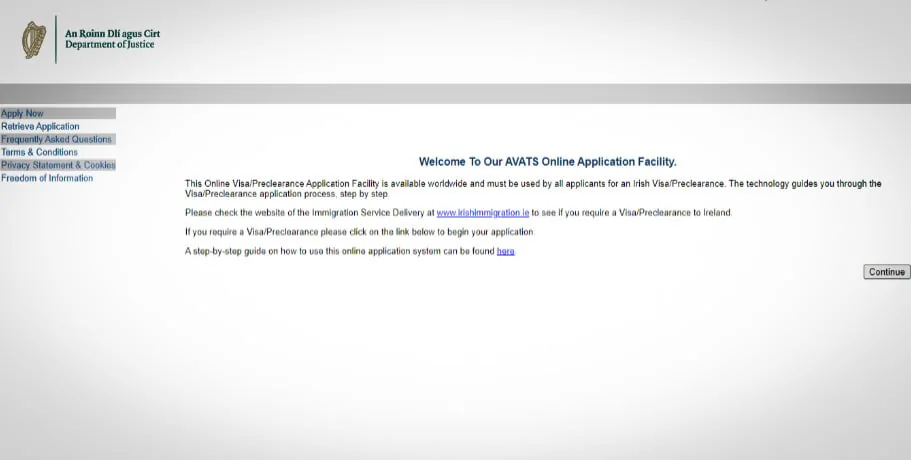Viewport: 911px width, 460px height.
Task: Click the 'Welcome To Our AVATS' heading
Action: tap(547, 162)
